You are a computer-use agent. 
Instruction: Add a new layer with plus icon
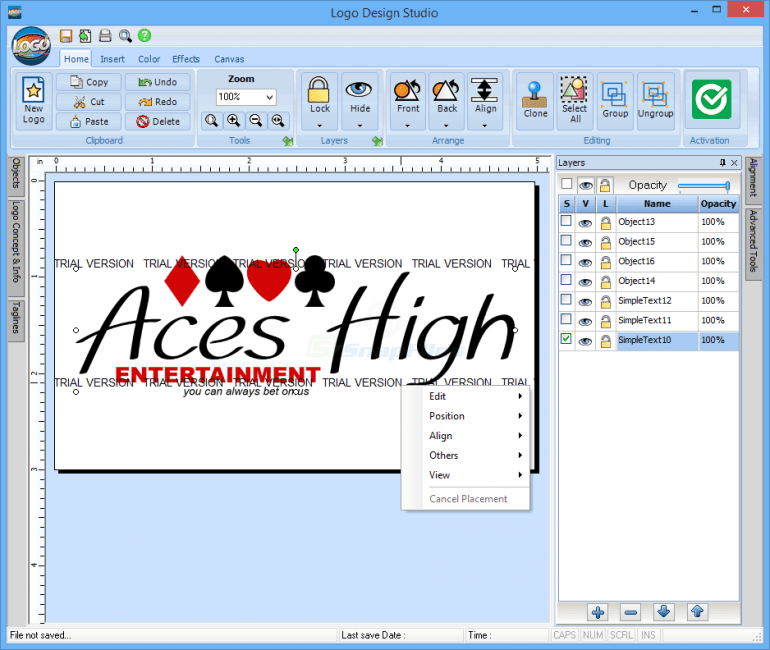pyautogui.click(x=598, y=612)
